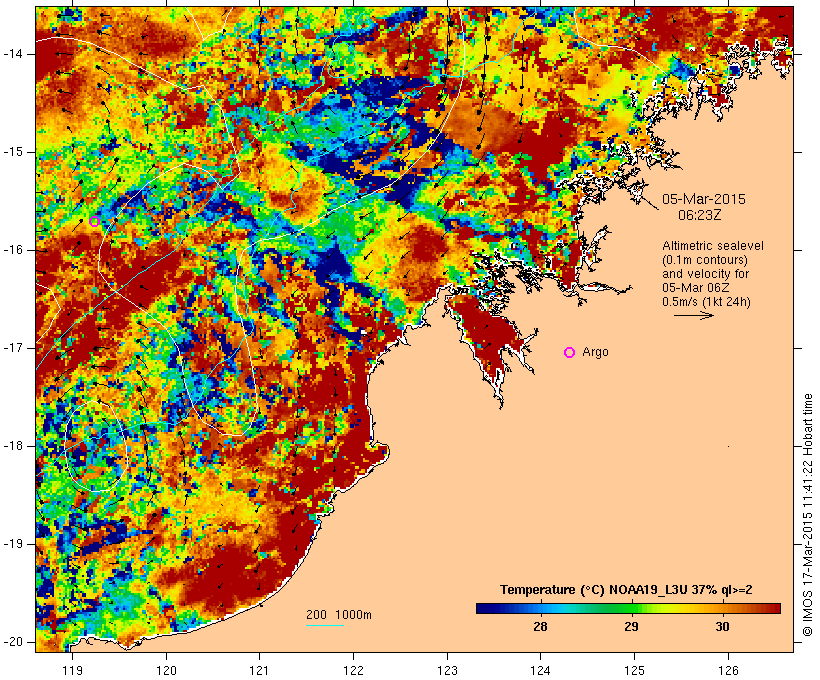Click the '05-Mar 06Z' text line
This screenshot has height=680, width=820.
pos(696,288)
